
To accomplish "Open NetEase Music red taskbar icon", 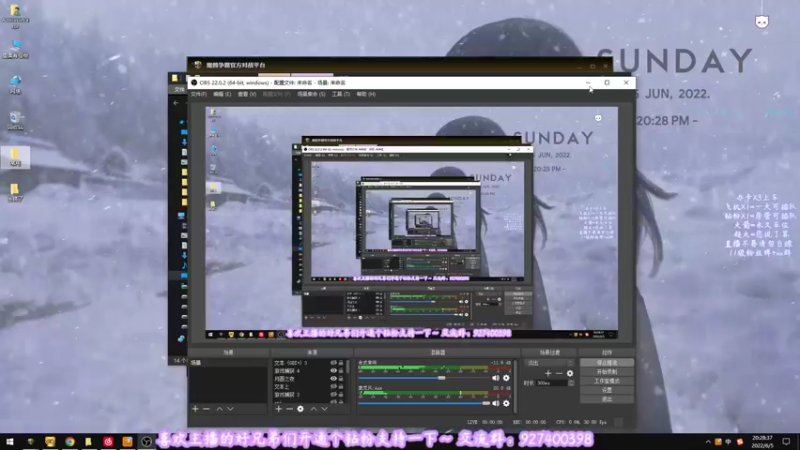I will 108,442.
